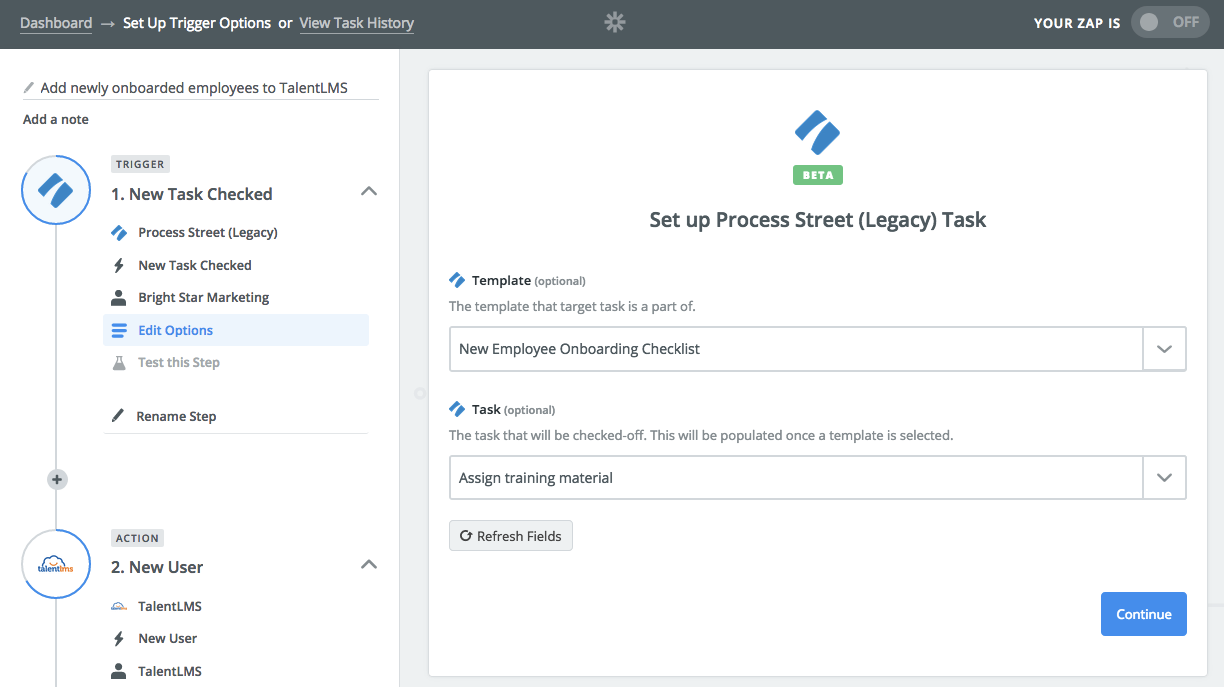This screenshot has width=1224, height=687.
Task: Click the ACTION label badge
Action: (137, 538)
